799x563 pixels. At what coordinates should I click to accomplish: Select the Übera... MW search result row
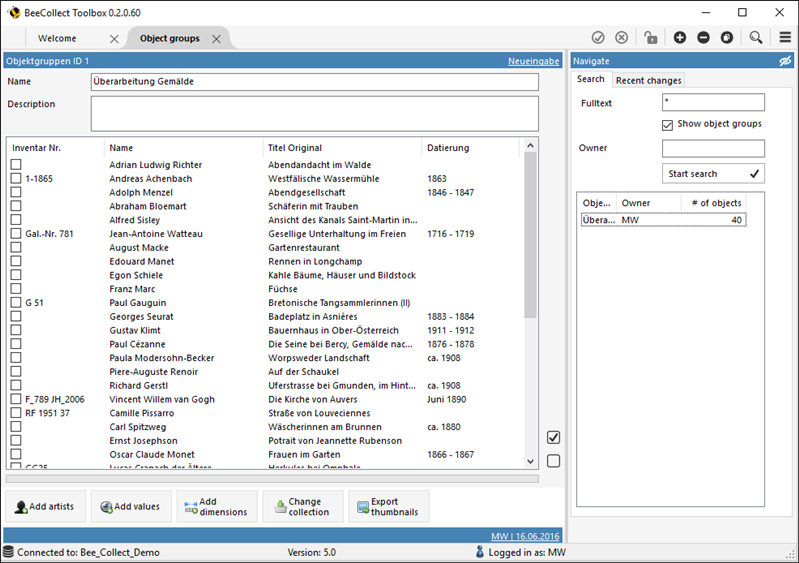coord(663,220)
